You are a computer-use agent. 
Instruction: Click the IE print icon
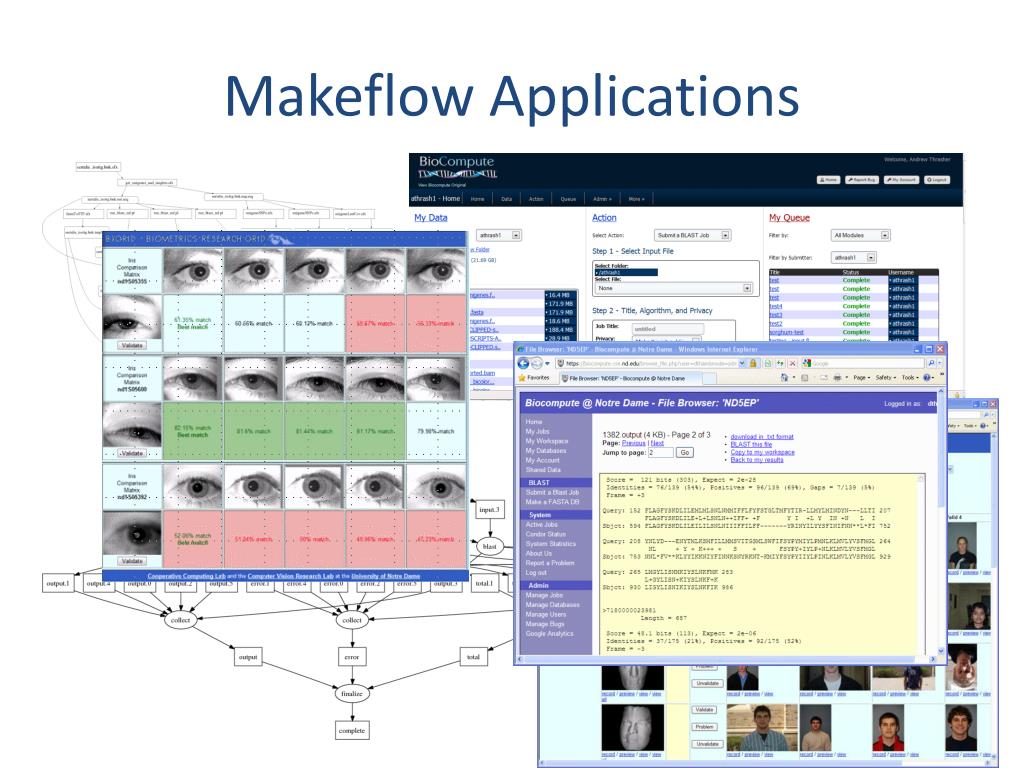click(x=837, y=378)
